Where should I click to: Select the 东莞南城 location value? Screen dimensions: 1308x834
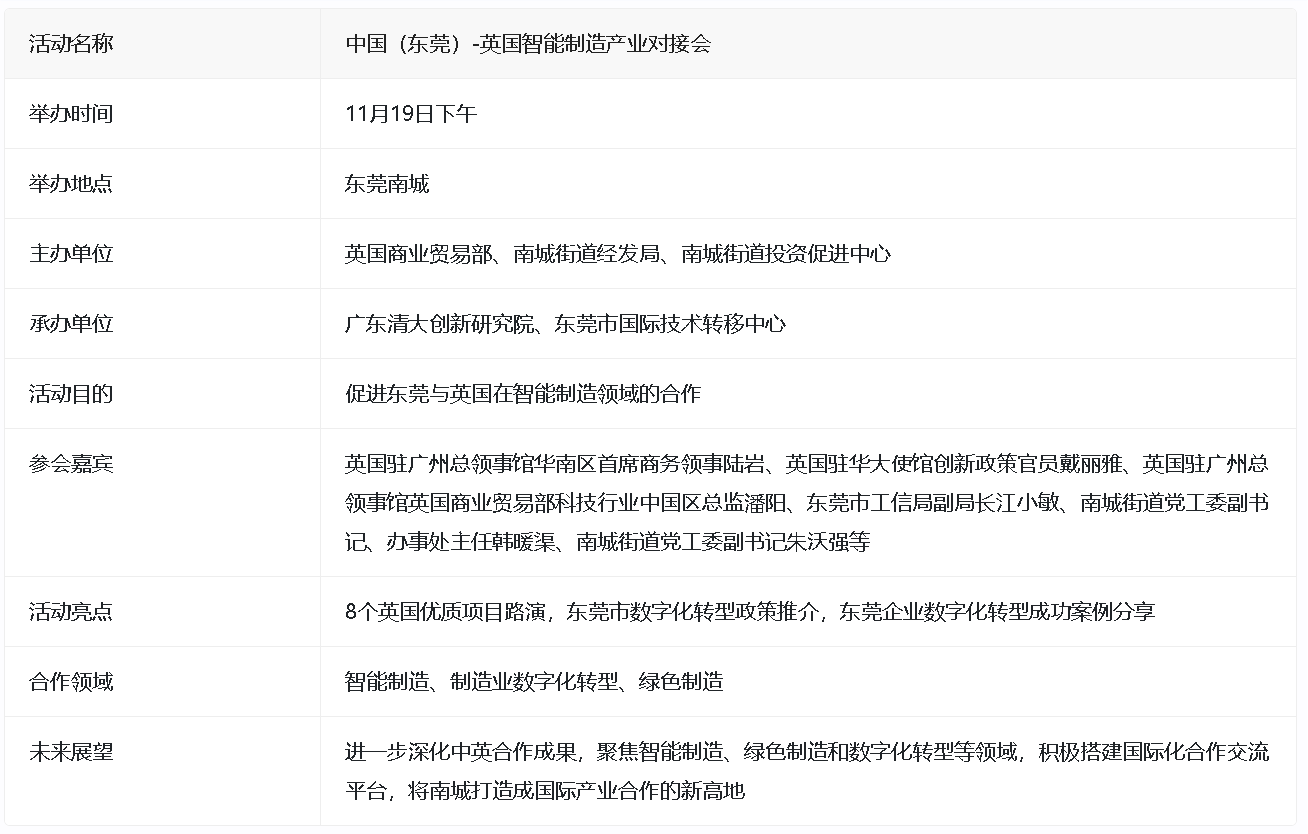tap(387, 184)
